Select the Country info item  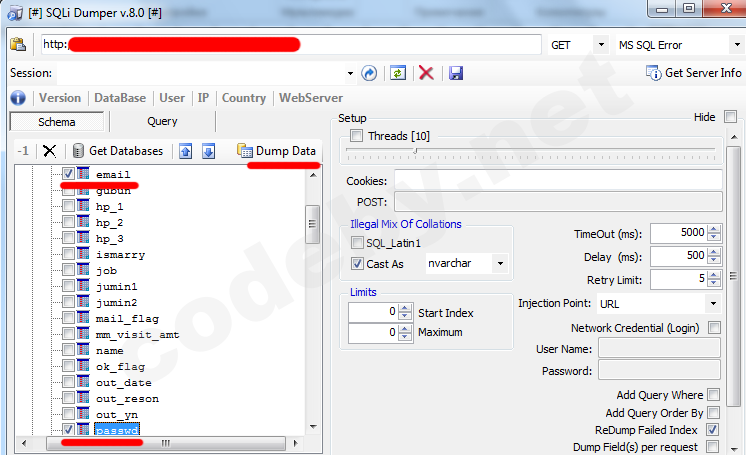[x=244, y=98]
